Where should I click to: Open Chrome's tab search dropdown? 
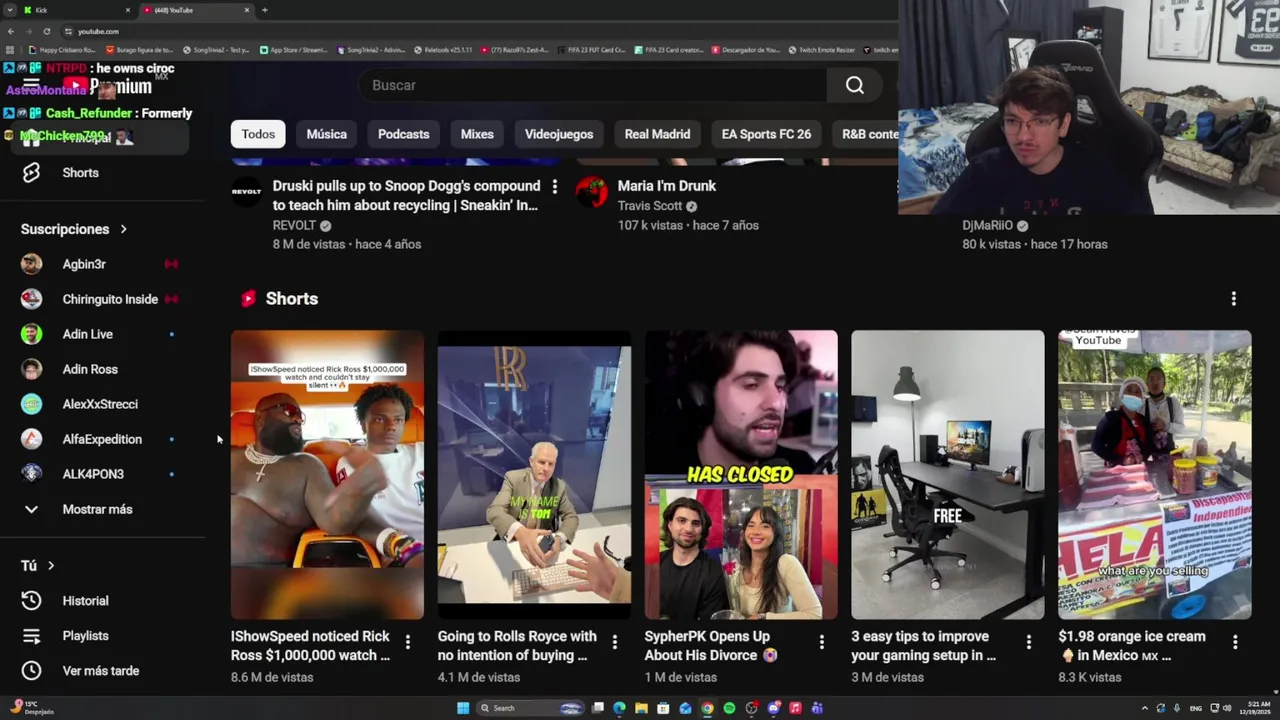[10, 10]
